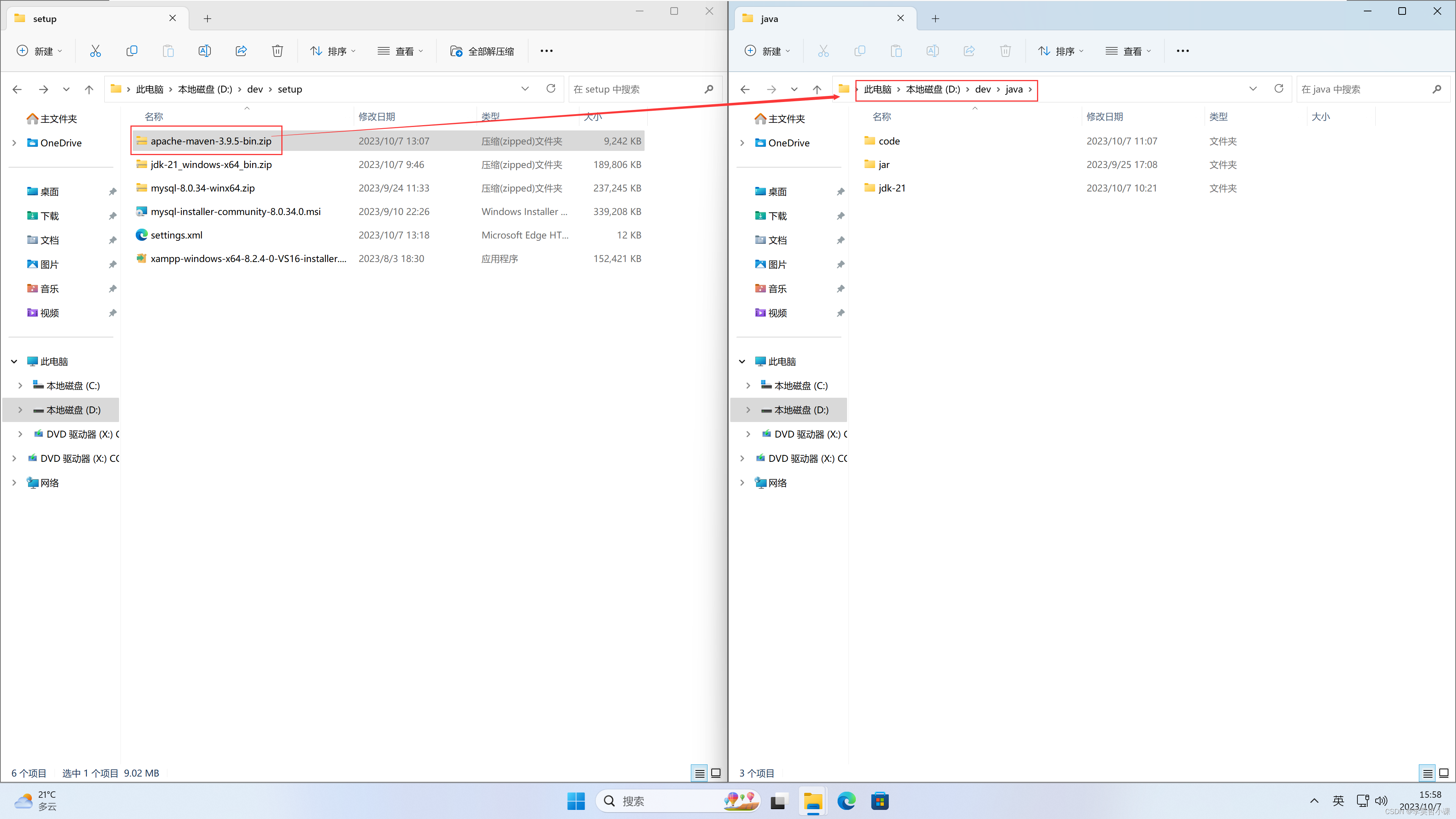Open more options ellipsis in setup window
The image size is (1456, 819).
pyautogui.click(x=546, y=51)
